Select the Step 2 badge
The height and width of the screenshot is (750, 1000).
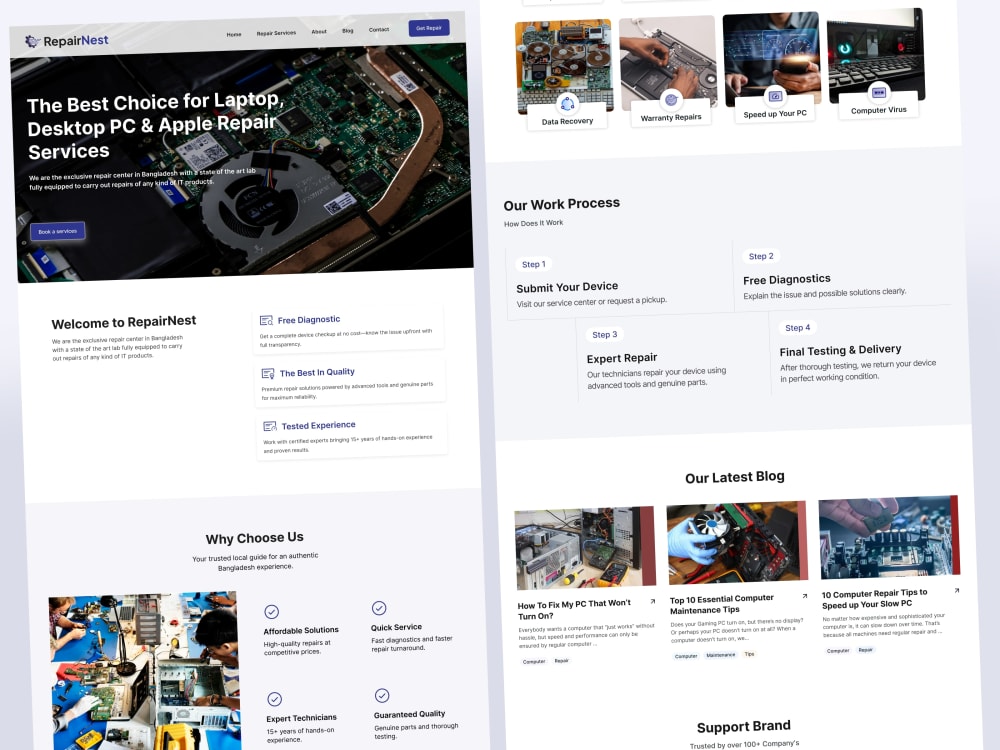point(761,256)
